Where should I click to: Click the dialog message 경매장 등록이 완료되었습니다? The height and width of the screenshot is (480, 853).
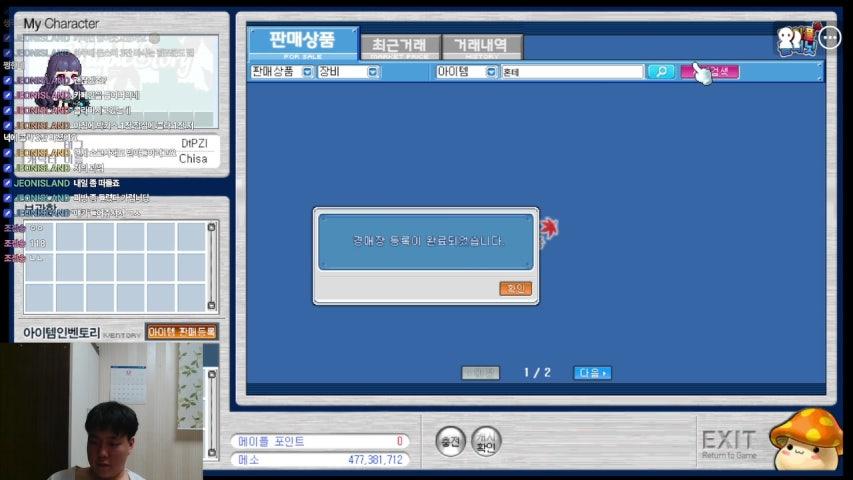pos(428,241)
